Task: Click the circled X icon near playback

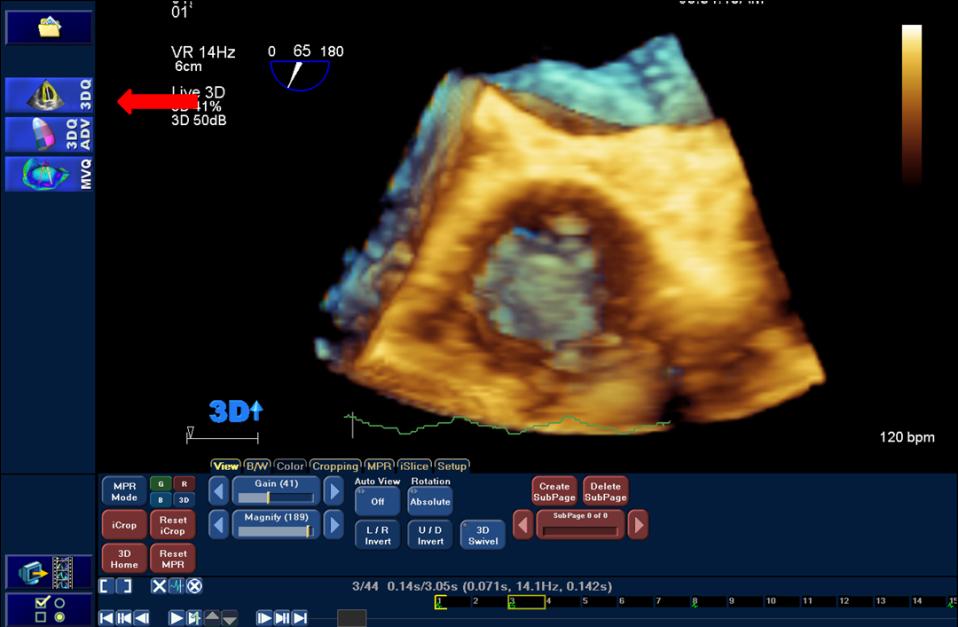Action: coord(194,586)
